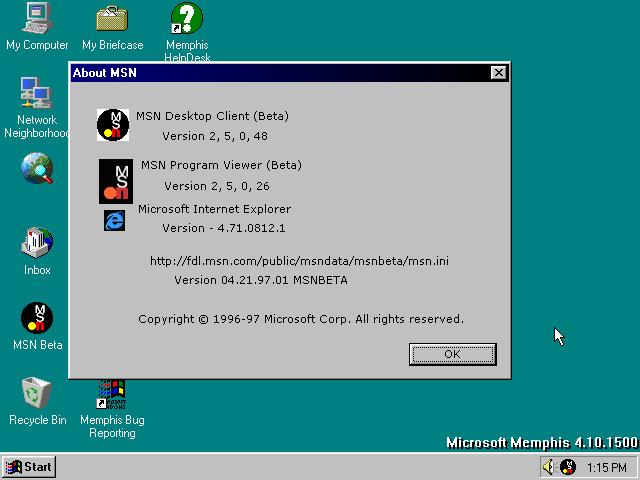Open the My Computer desktop icon
The image size is (640, 480).
point(37,18)
